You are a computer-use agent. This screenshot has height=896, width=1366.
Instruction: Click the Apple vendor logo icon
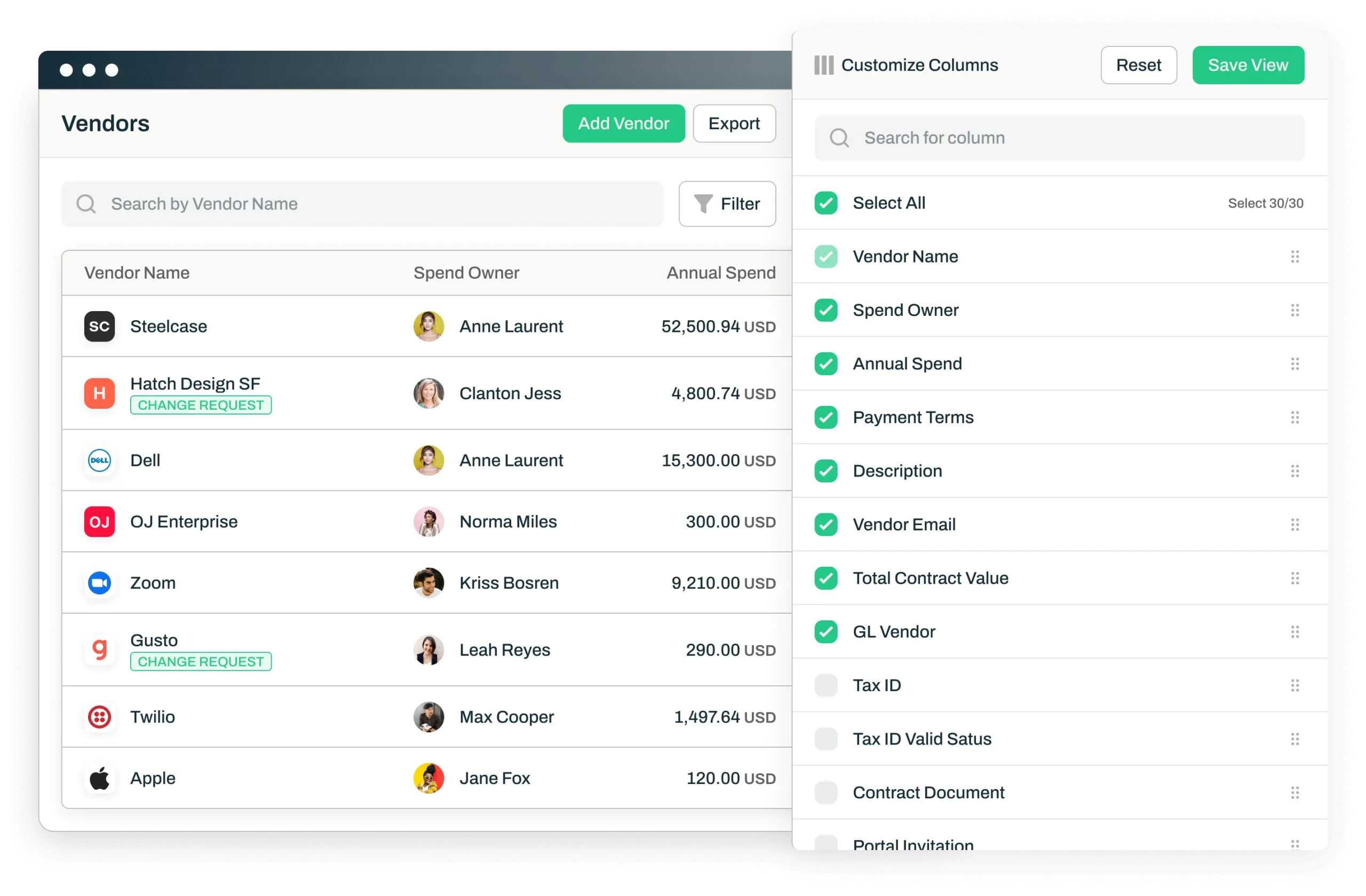[x=99, y=779]
